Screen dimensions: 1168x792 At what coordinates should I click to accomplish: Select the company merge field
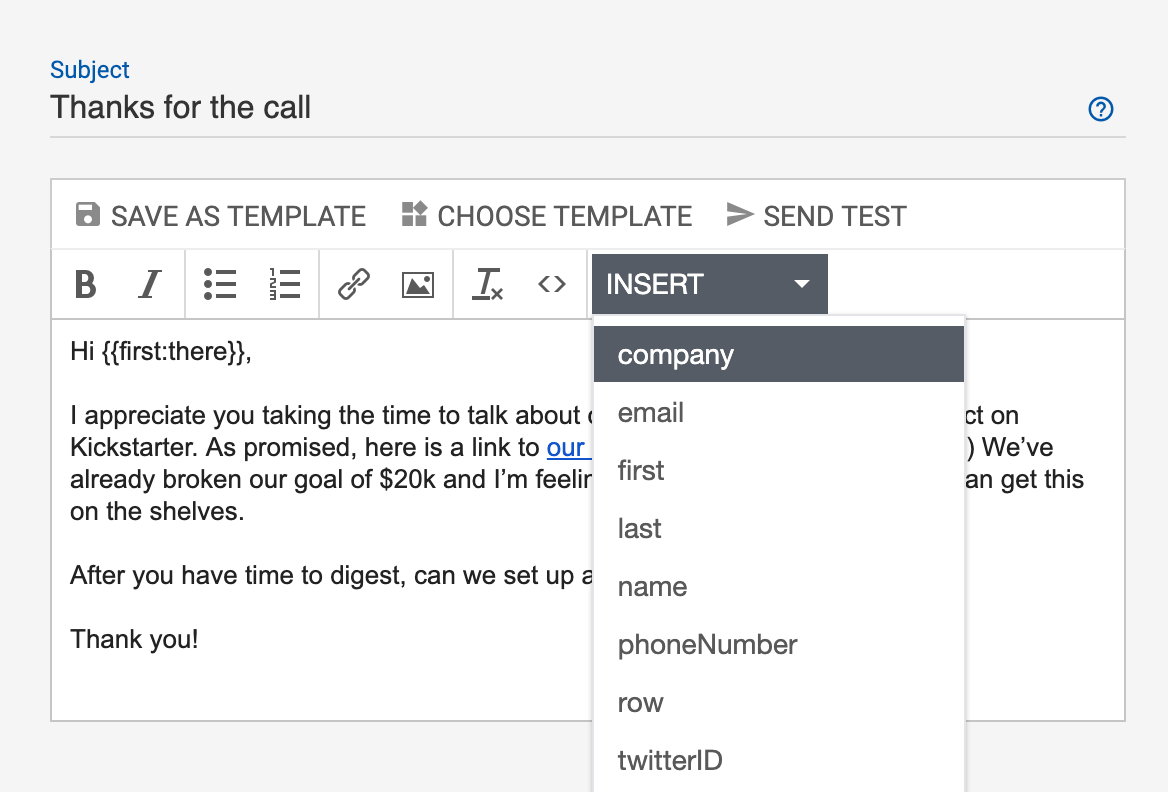point(676,354)
